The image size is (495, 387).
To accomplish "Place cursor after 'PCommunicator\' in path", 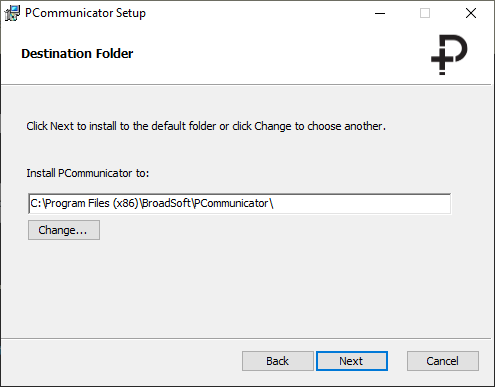I will (x=274, y=203).
